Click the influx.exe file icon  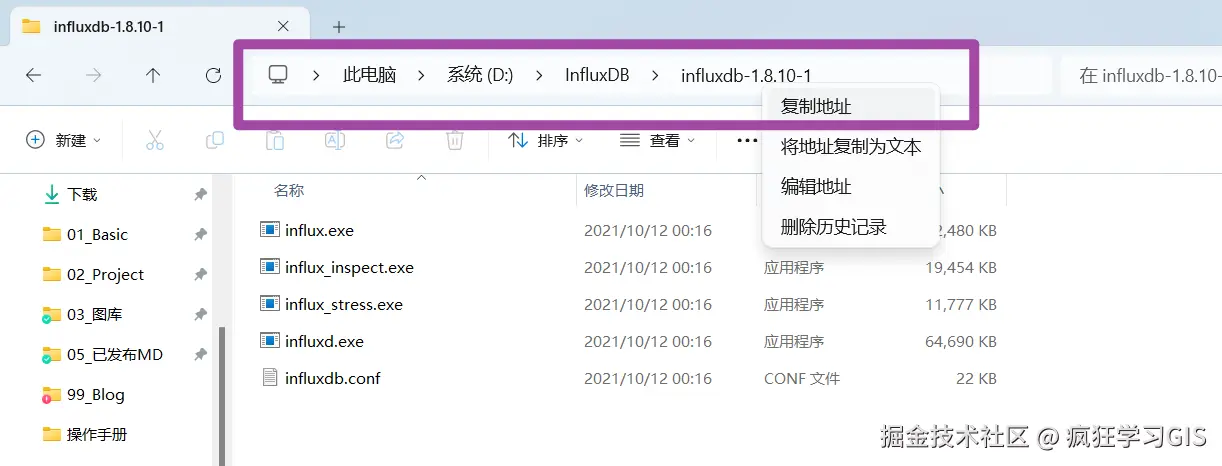[269, 230]
